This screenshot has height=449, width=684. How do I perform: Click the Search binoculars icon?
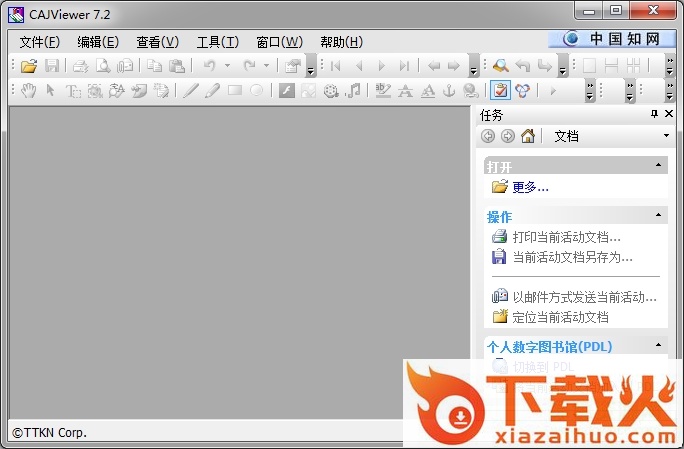(500, 66)
